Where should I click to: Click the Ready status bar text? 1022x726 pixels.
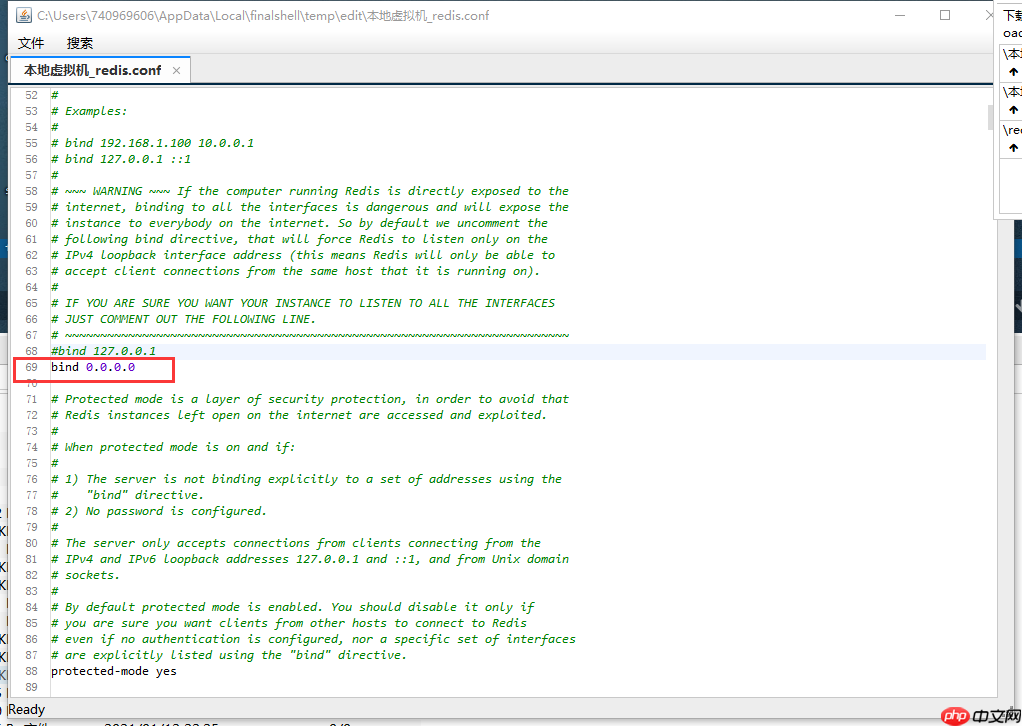26,709
